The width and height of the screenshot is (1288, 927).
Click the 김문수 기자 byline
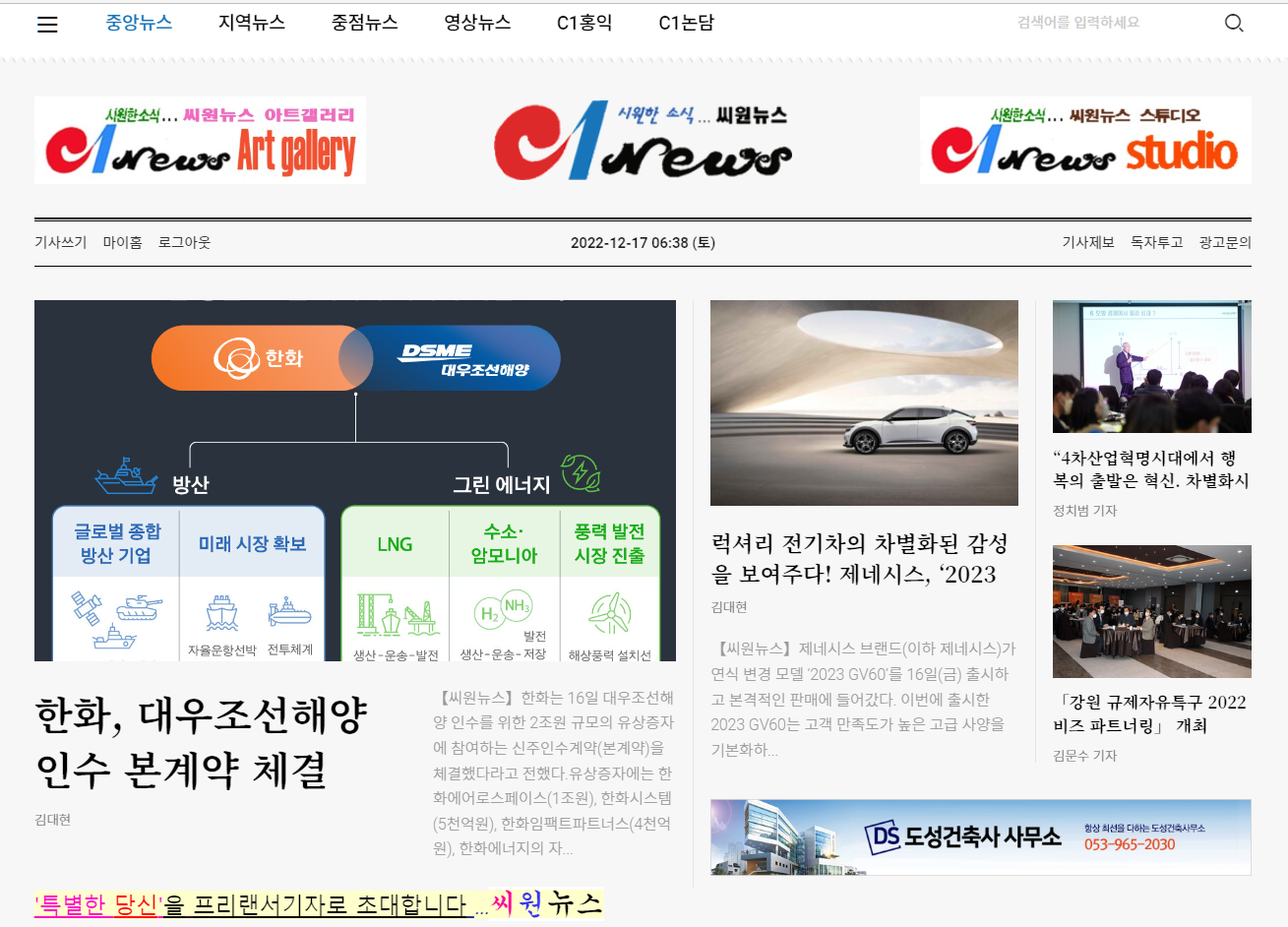tap(1085, 756)
